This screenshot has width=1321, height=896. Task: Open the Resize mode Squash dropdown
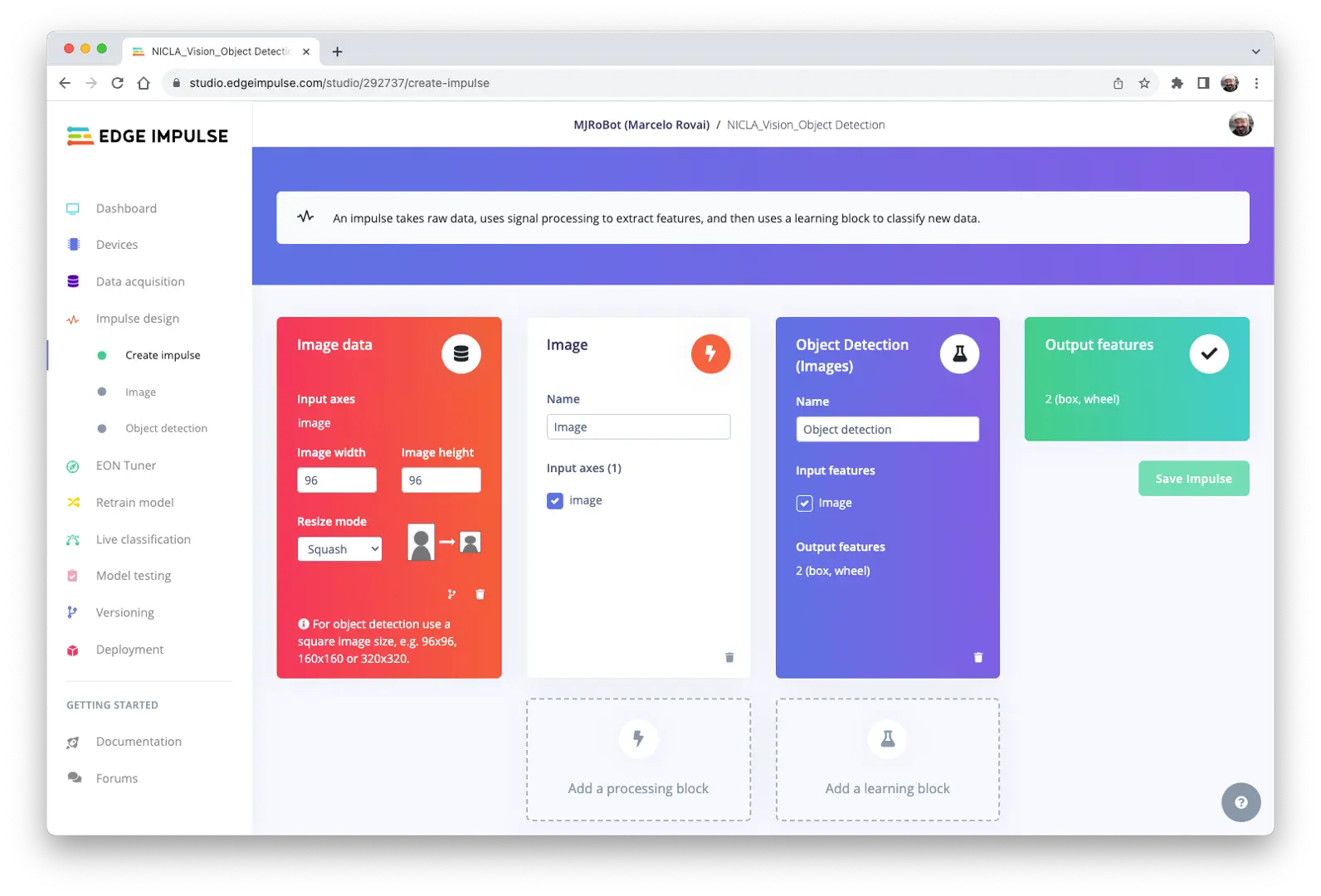coord(339,549)
